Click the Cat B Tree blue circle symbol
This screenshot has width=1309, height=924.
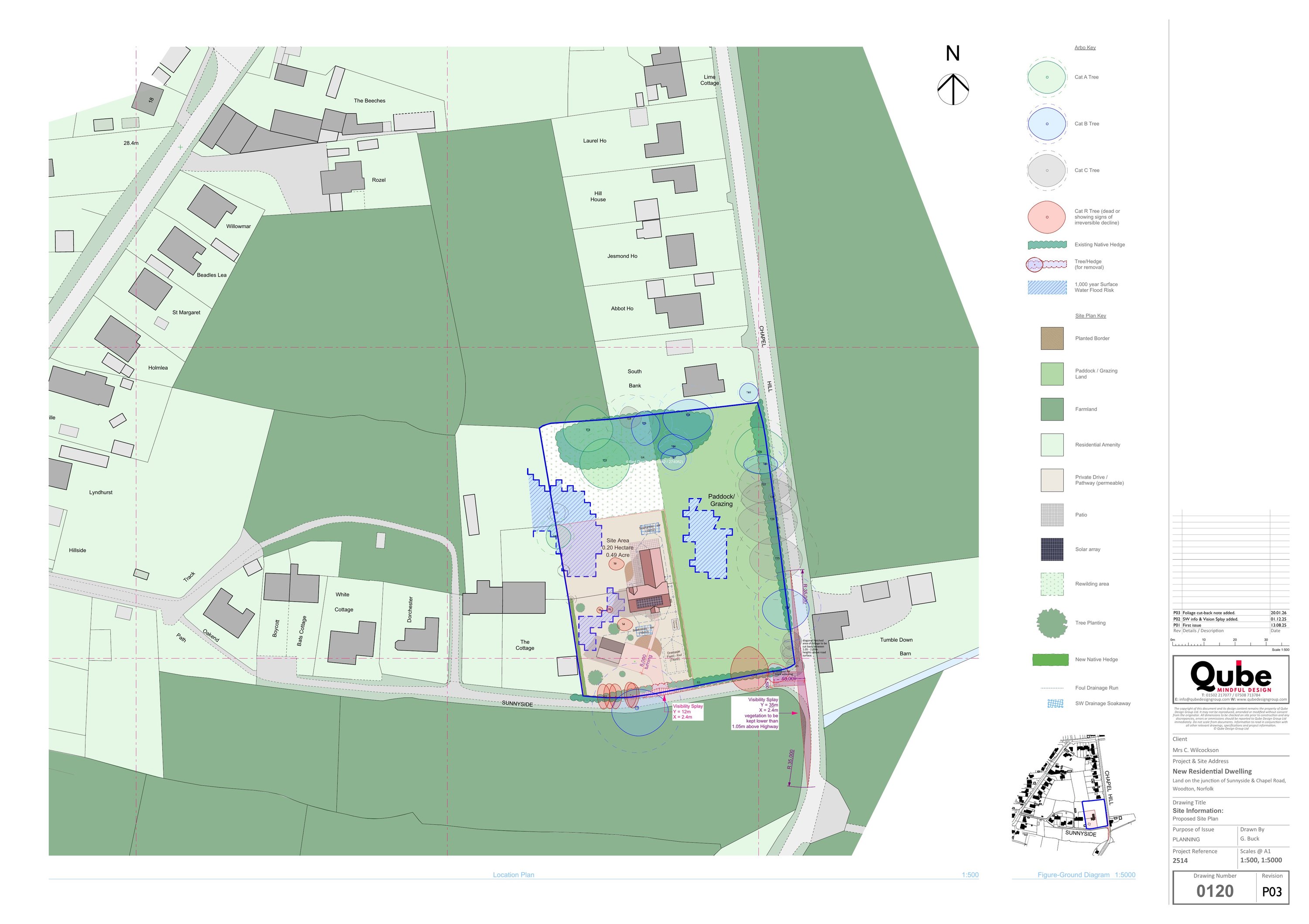click(x=1046, y=124)
